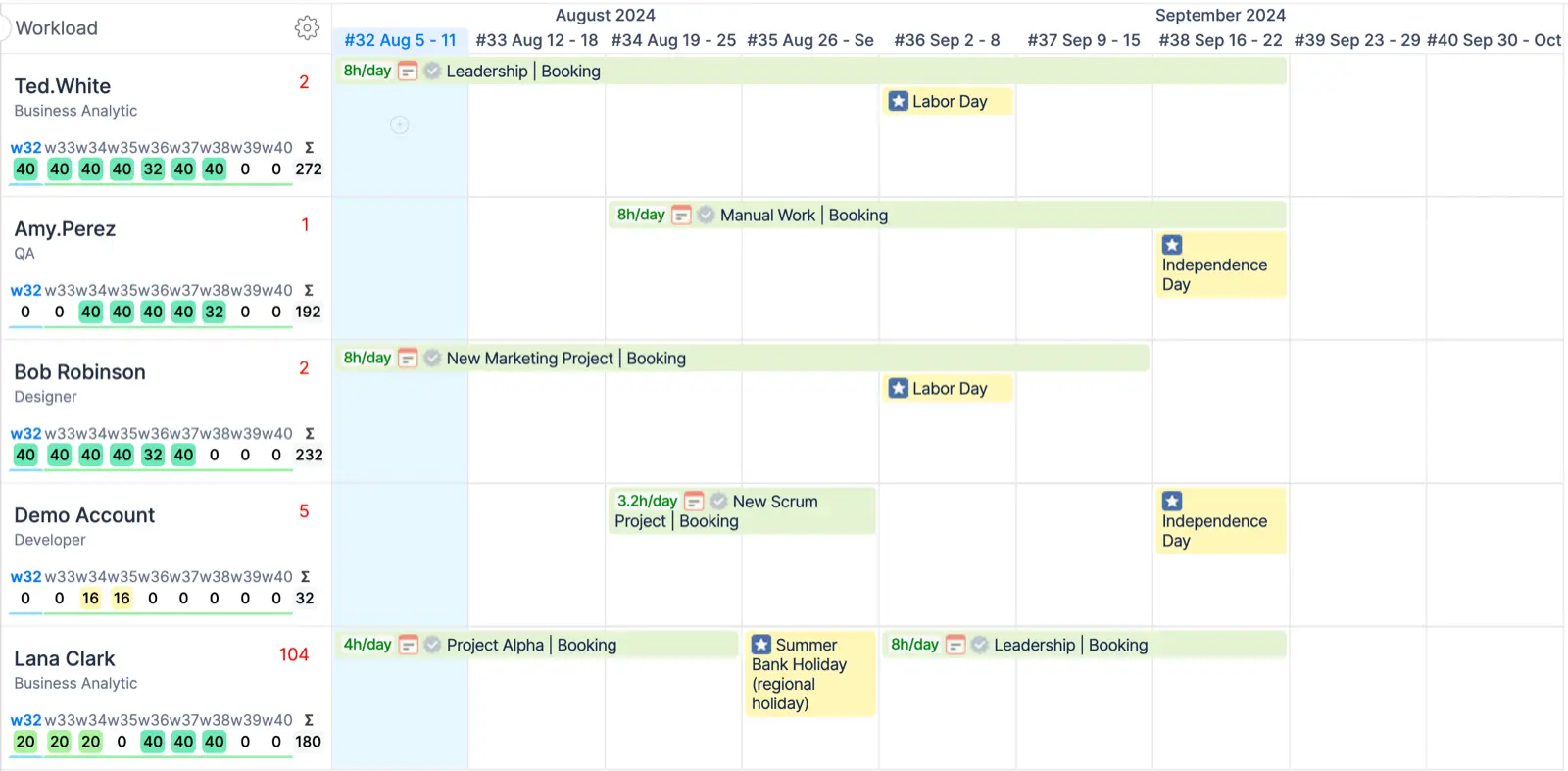Click Lana Clark's red 104 counter
This screenshot has height=771, width=1568.
point(294,654)
